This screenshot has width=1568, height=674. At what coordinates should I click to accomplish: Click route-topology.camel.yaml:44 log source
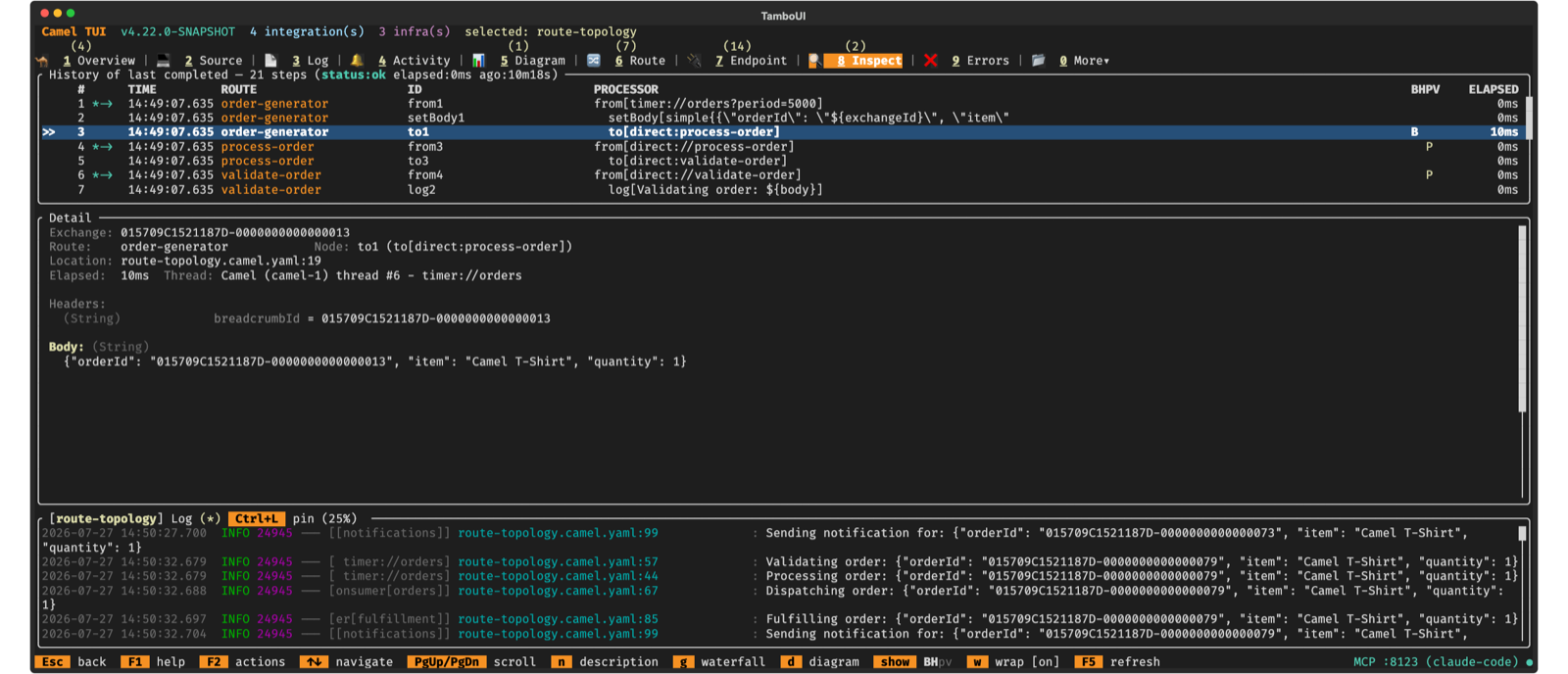(x=559, y=577)
